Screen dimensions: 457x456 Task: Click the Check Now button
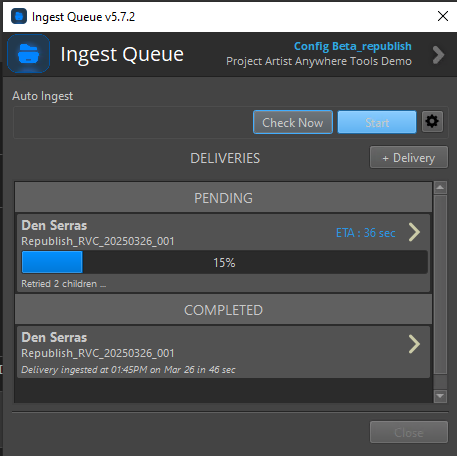293,122
